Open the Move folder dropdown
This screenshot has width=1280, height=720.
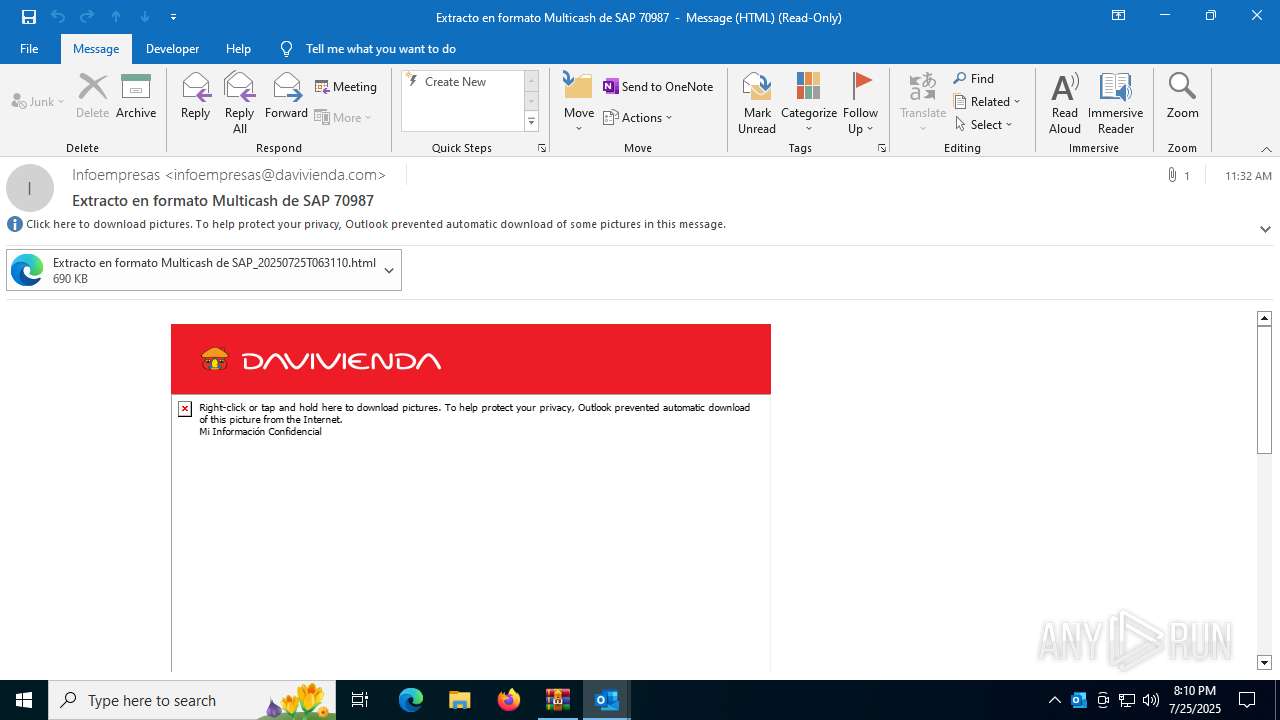point(578,102)
